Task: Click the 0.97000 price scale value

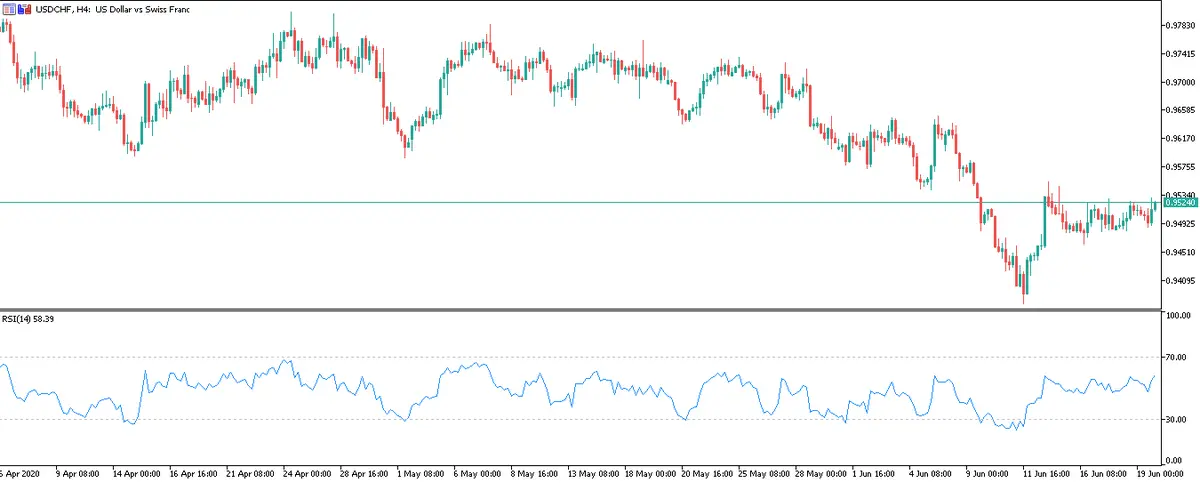Action: click(1180, 83)
